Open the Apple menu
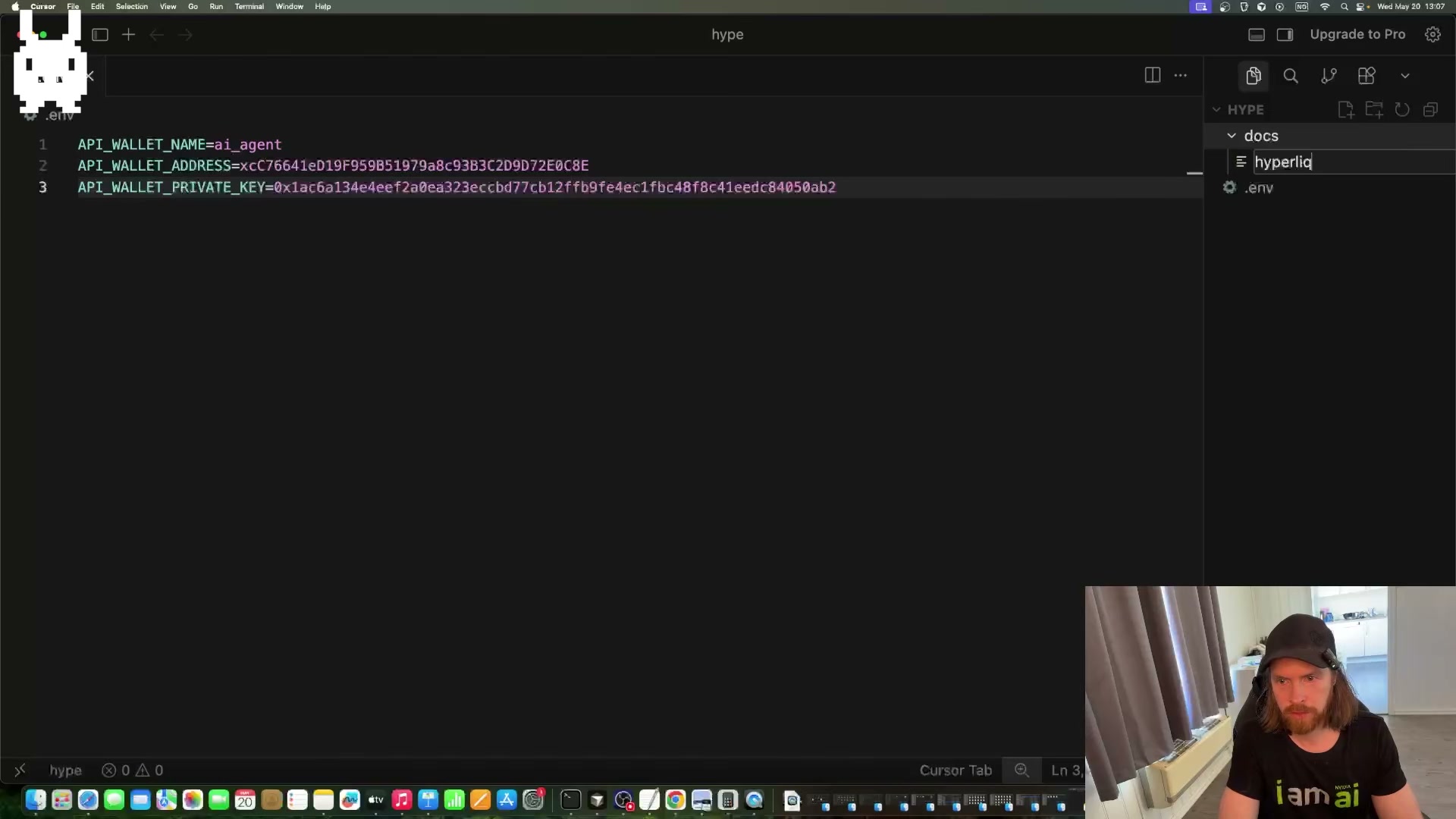The image size is (1456, 819). click(x=15, y=7)
